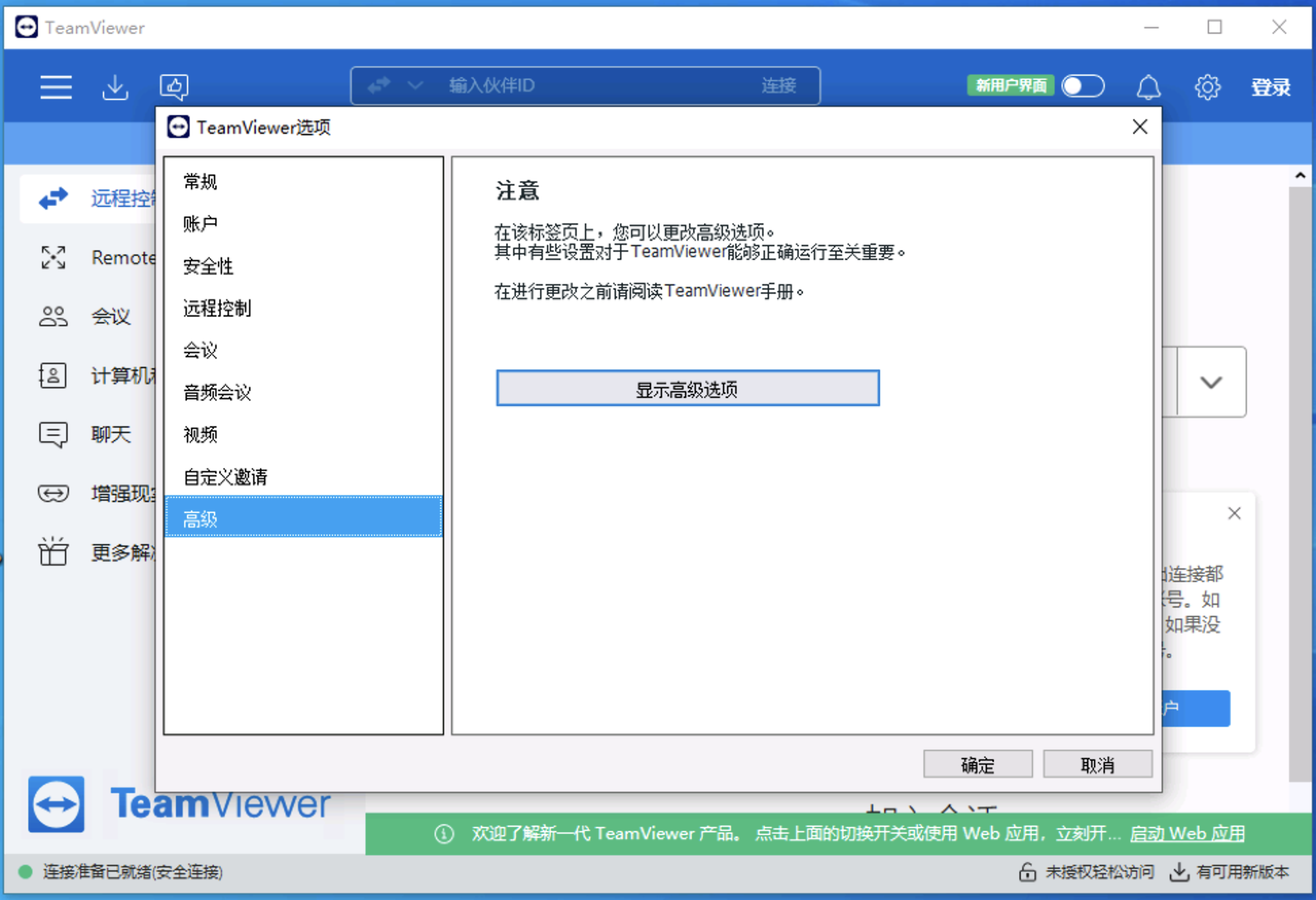Click the main window scrollbar up arrow

[x=1300, y=175]
